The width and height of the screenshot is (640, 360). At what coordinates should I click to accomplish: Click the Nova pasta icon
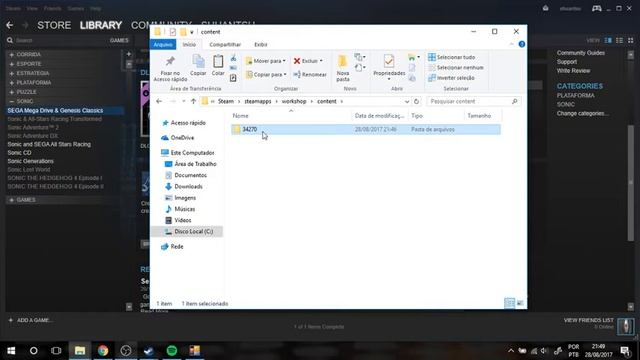pos(343,62)
